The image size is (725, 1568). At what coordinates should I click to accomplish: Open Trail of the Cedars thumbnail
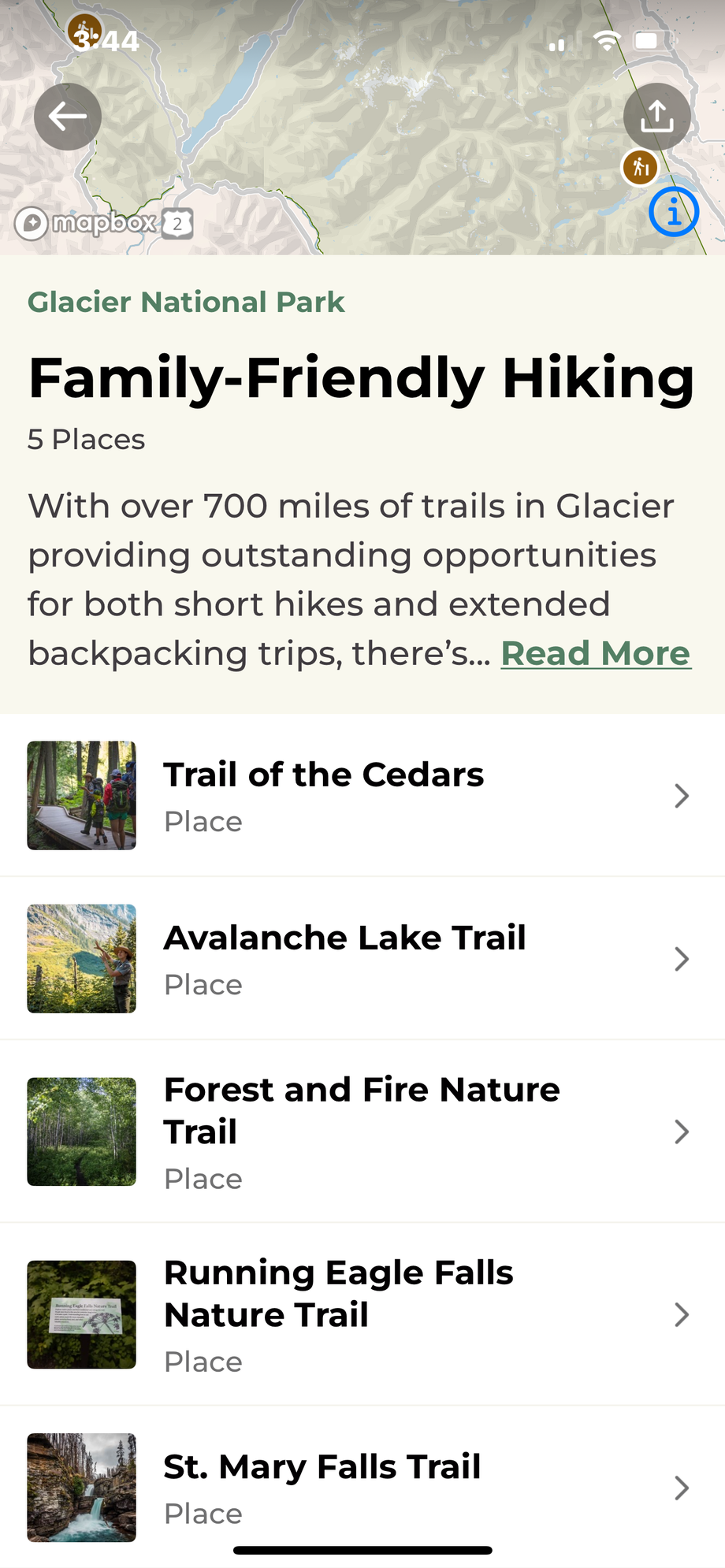[82, 795]
